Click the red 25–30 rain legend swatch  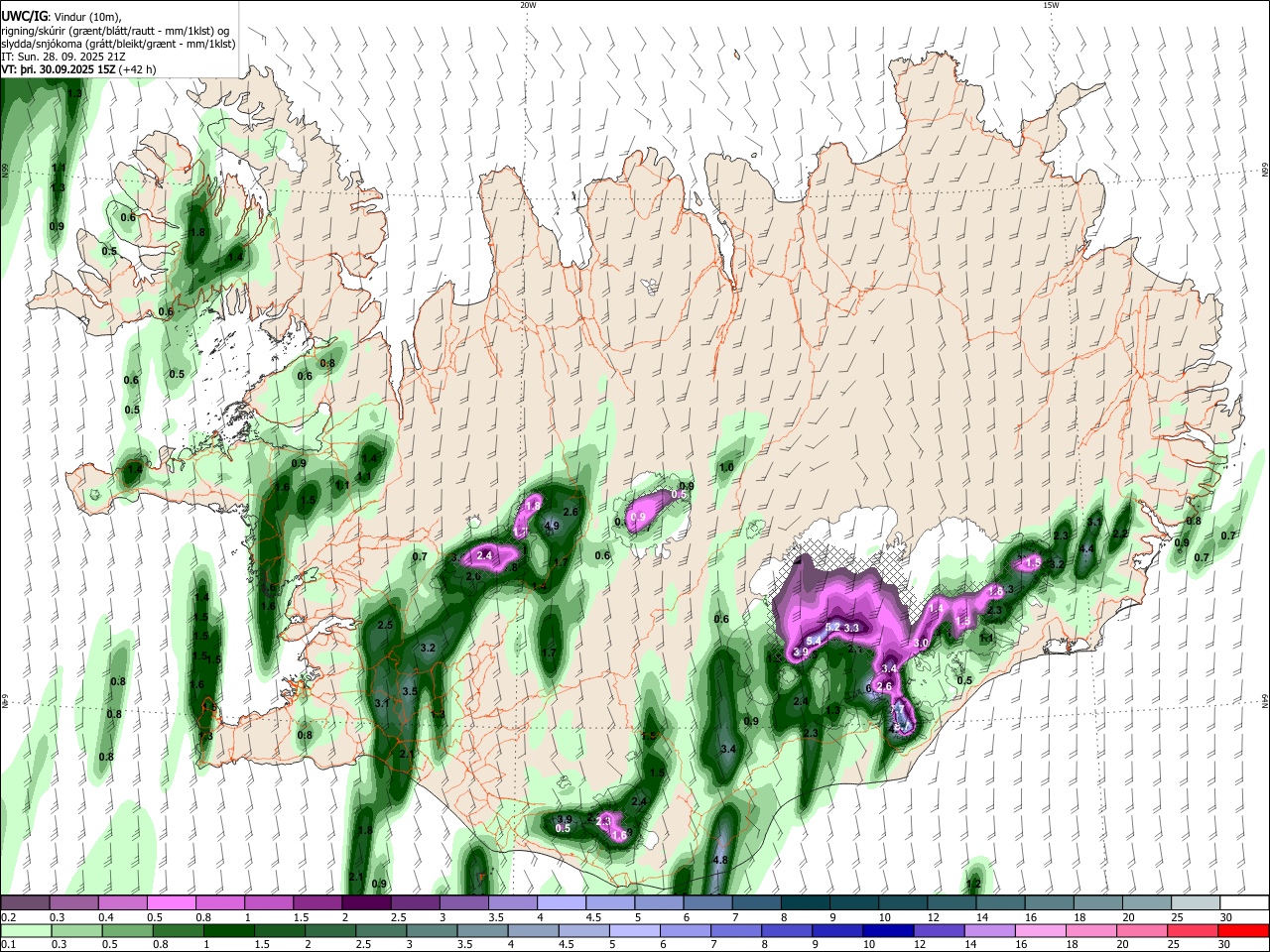[x=1193, y=931]
